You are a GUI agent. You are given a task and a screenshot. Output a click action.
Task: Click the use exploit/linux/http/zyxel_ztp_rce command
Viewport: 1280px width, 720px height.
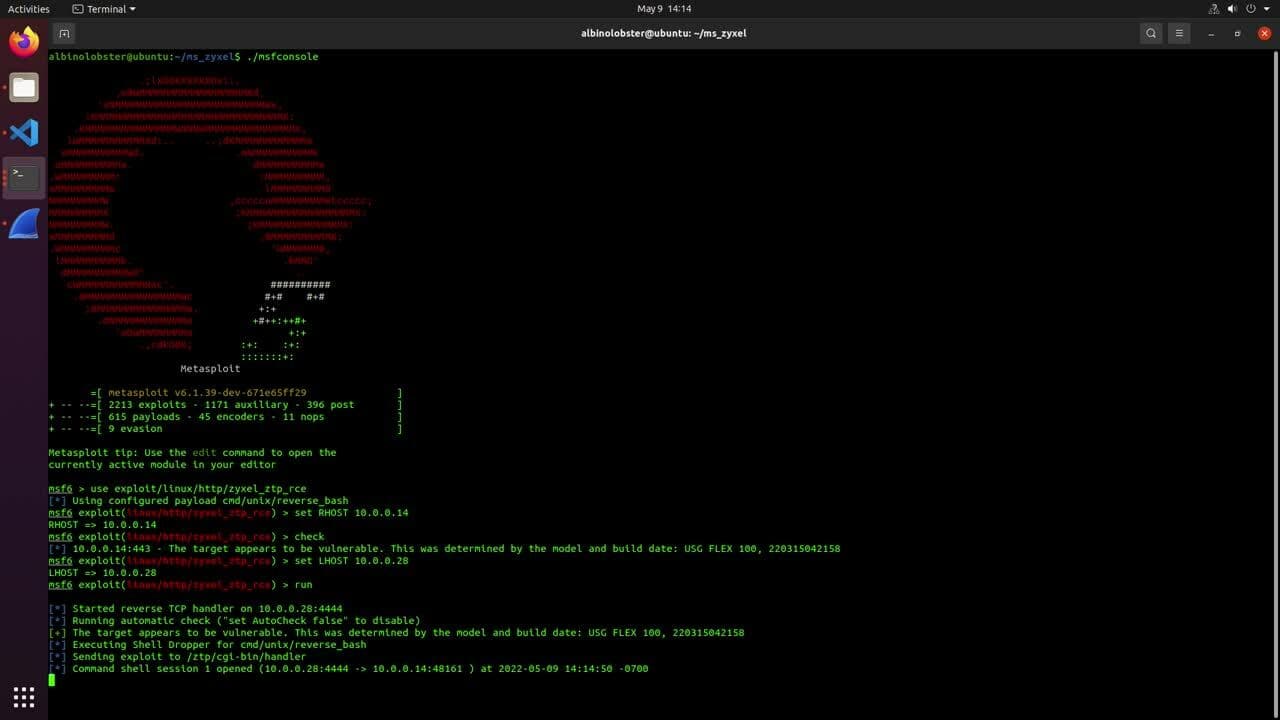(x=198, y=489)
